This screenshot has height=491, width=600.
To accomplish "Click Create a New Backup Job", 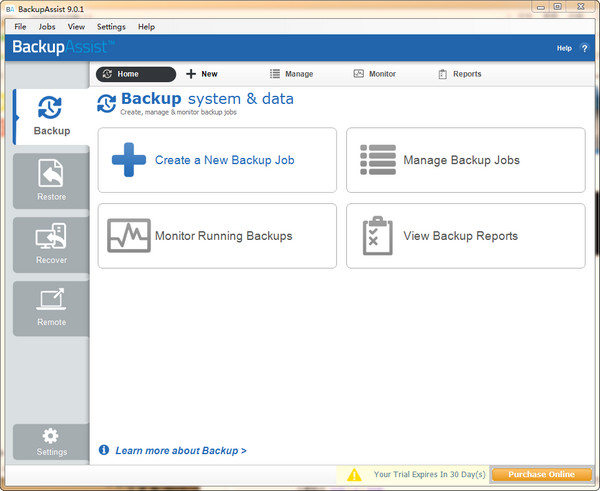I will pyautogui.click(x=217, y=160).
